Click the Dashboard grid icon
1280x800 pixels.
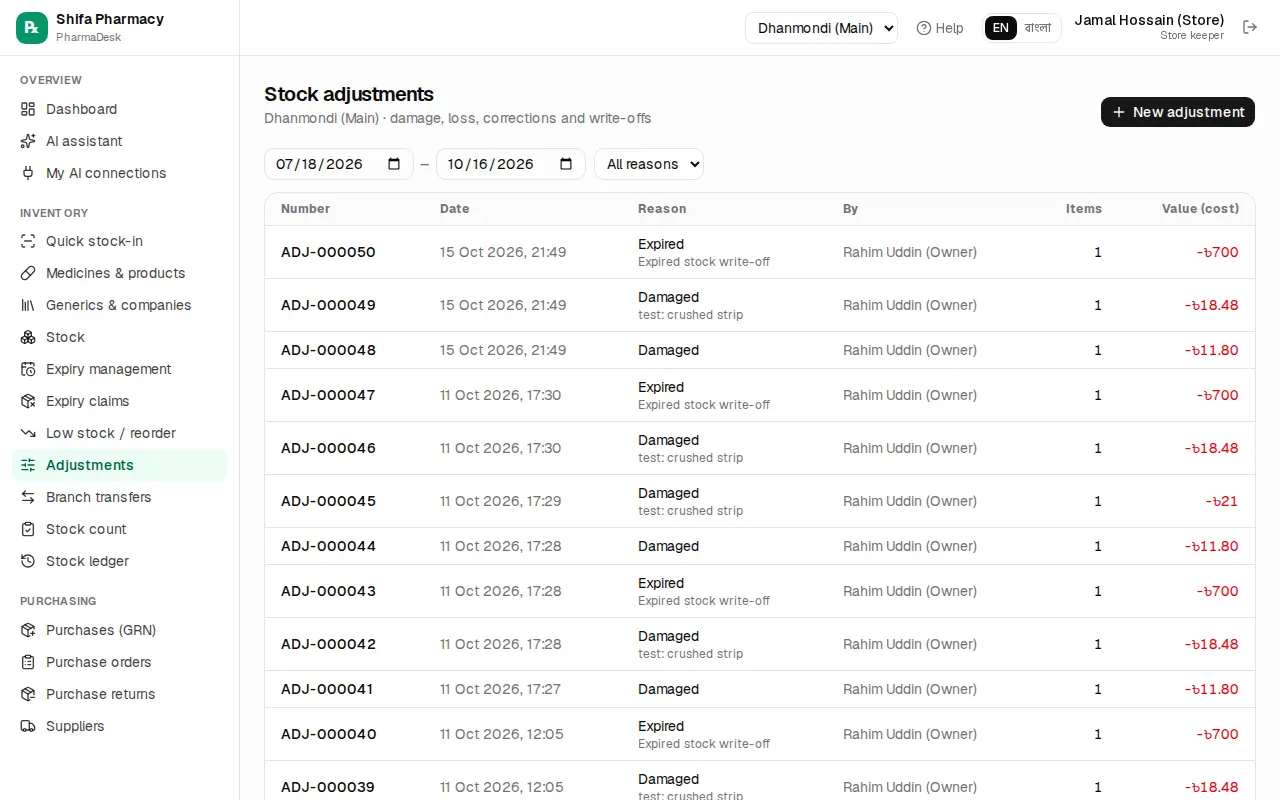28,109
